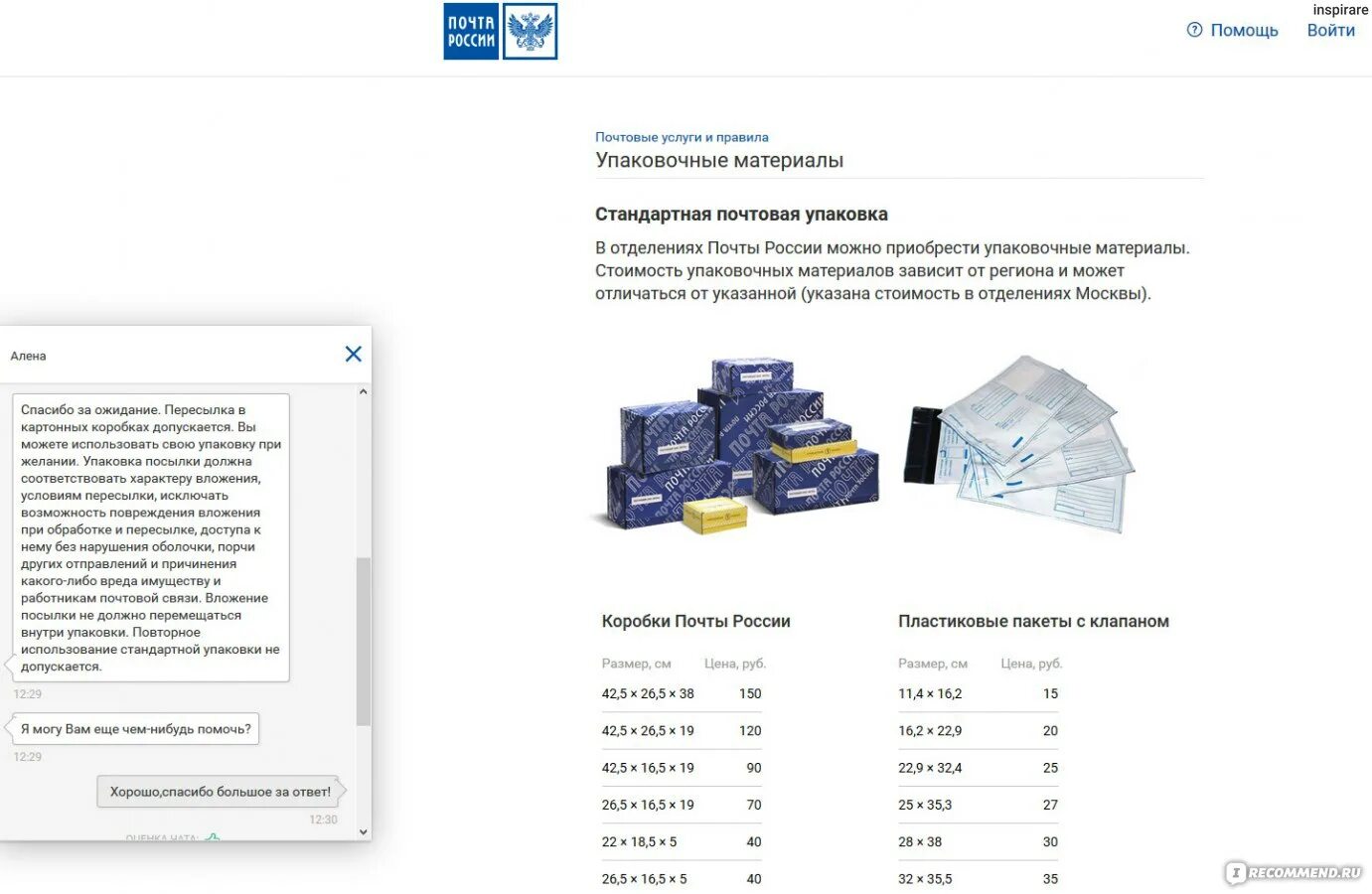Click the Войти login link
The width and height of the screenshot is (1372, 894).
click(1330, 31)
